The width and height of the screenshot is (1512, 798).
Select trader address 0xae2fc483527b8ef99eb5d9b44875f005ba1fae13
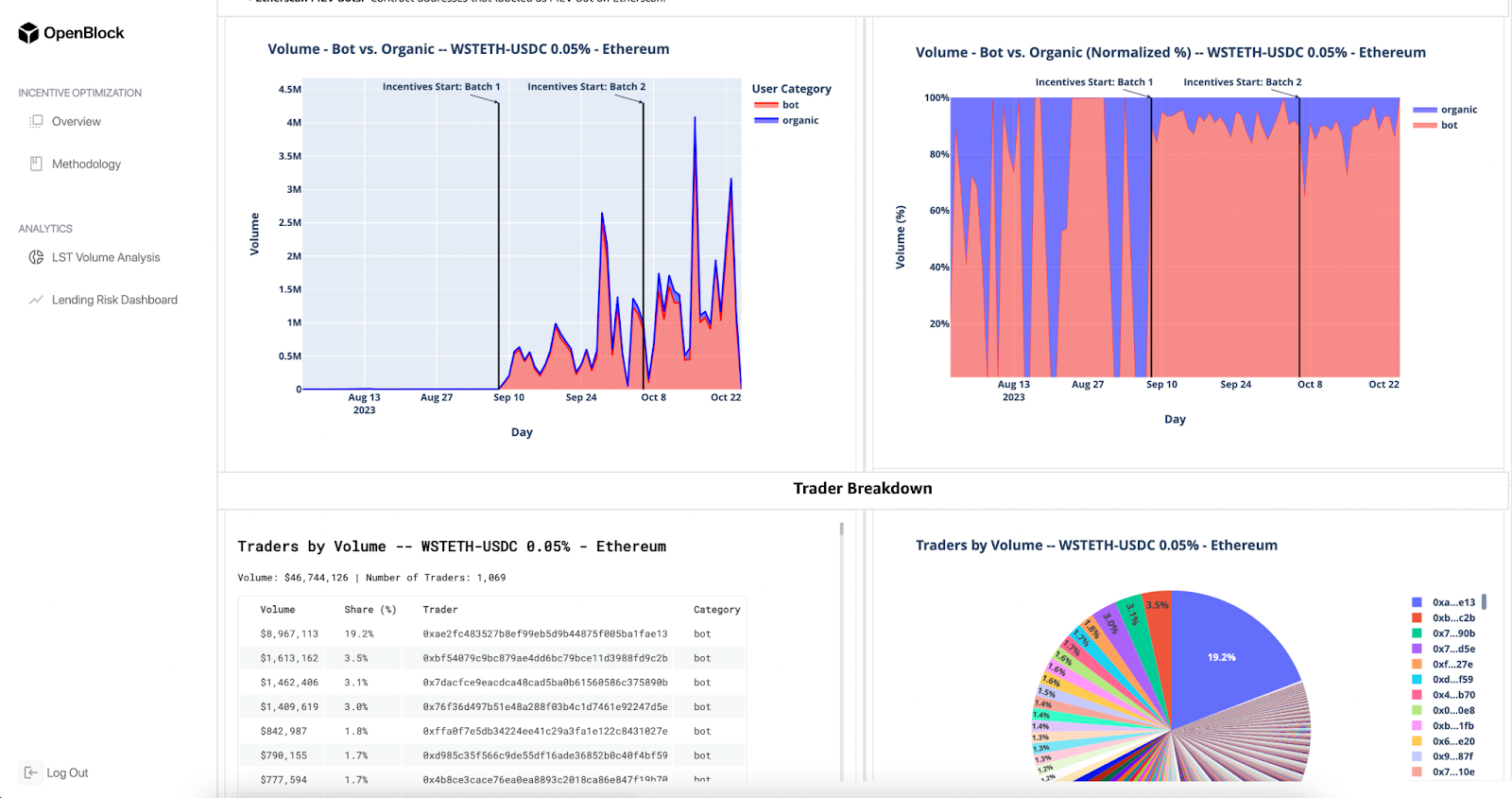[x=545, y=634]
